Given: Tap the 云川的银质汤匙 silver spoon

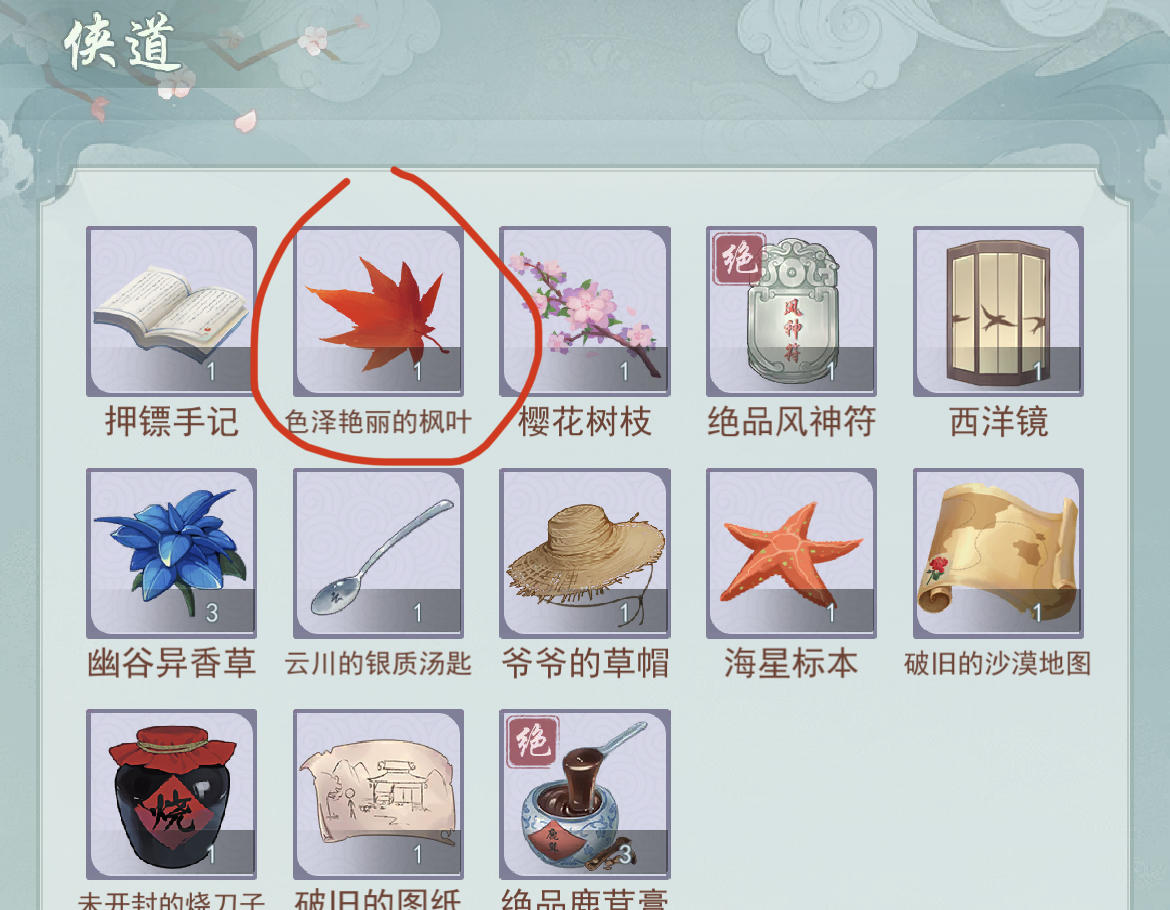Looking at the screenshot, I should (378, 553).
